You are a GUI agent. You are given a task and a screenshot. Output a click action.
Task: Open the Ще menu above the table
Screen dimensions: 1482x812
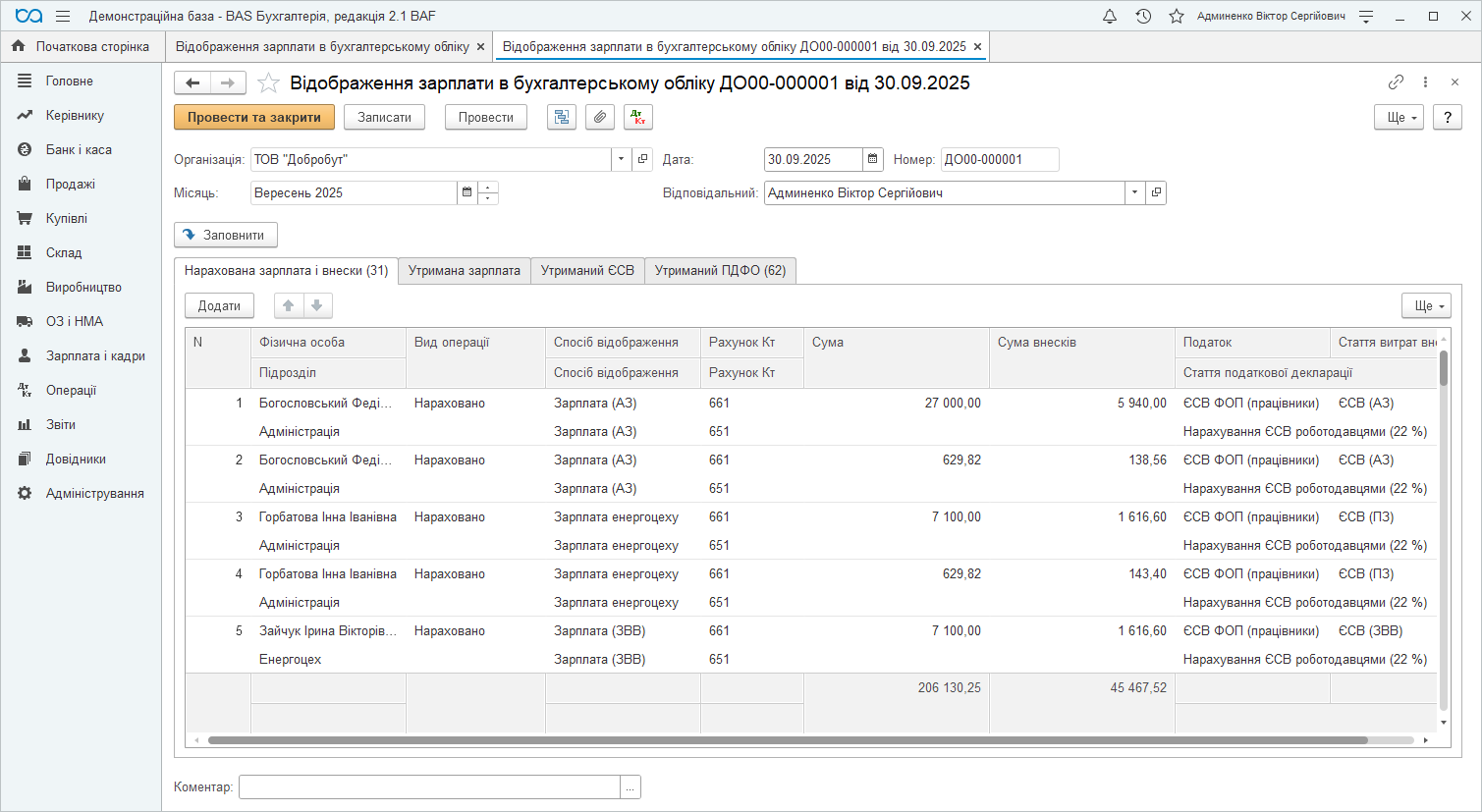click(x=1426, y=305)
